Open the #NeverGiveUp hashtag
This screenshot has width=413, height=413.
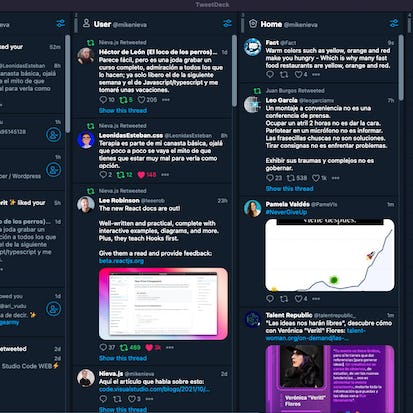[286, 212]
